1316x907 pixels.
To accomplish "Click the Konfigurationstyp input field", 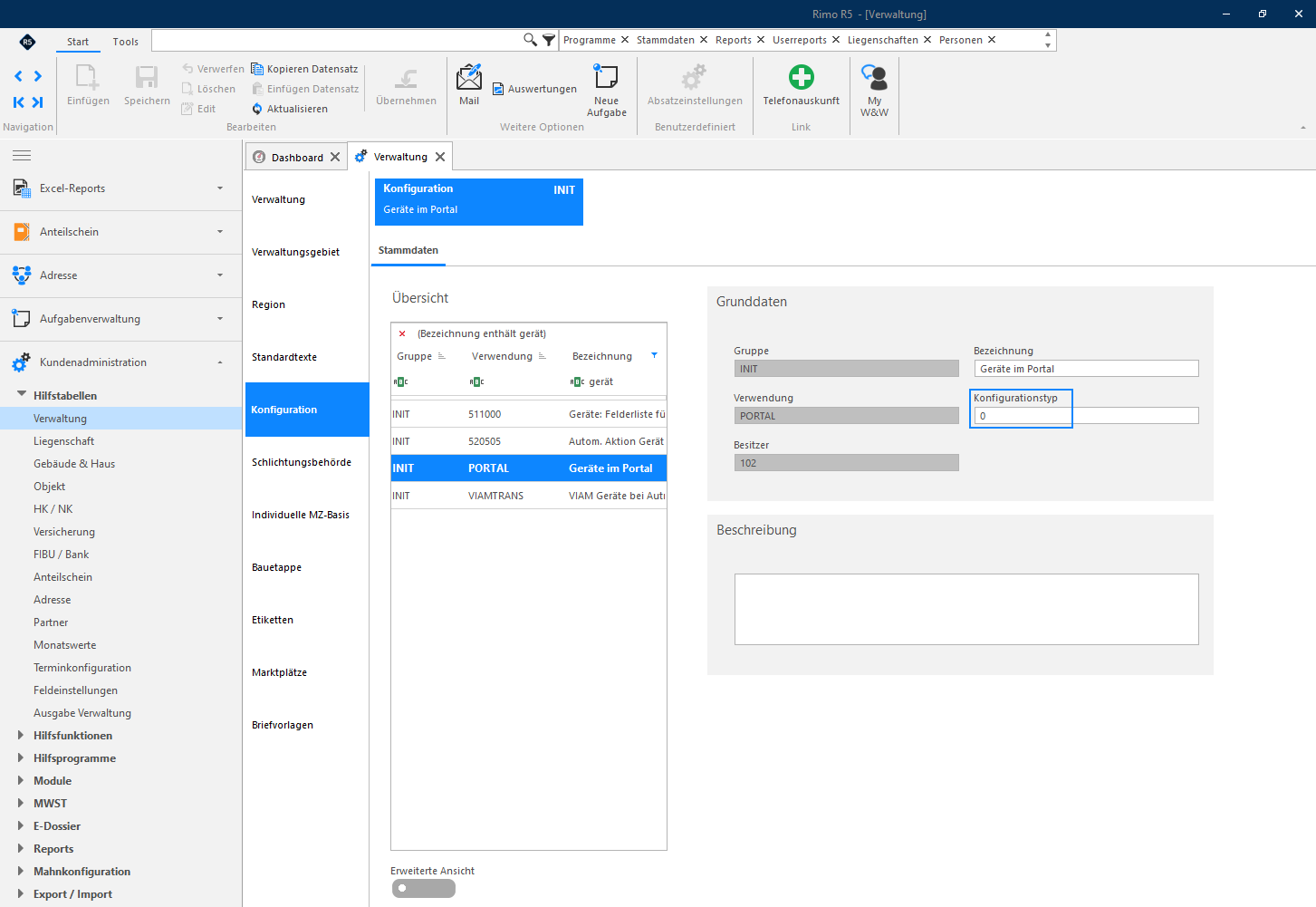I will coord(1086,416).
